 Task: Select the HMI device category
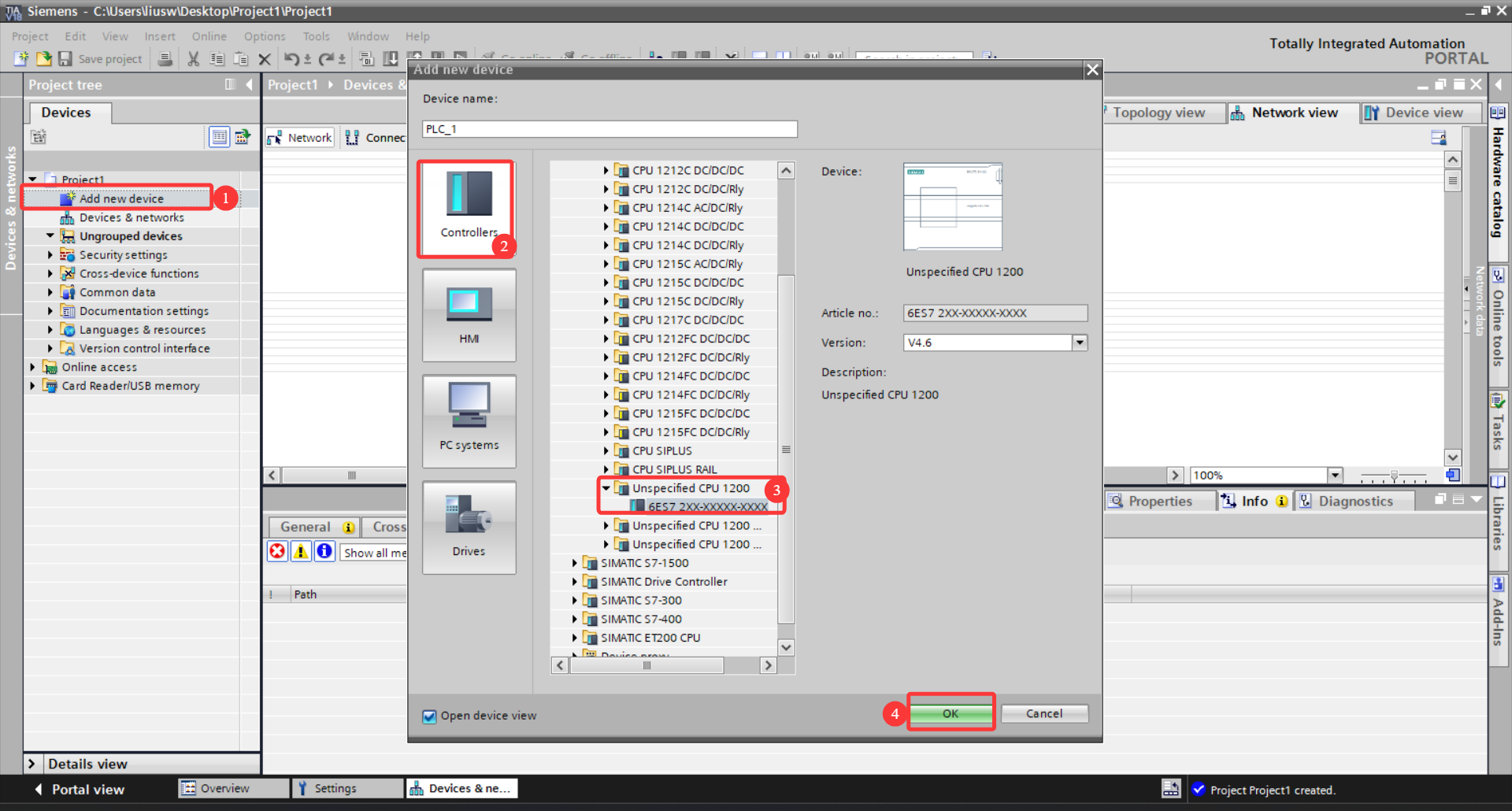click(x=469, y=315)
